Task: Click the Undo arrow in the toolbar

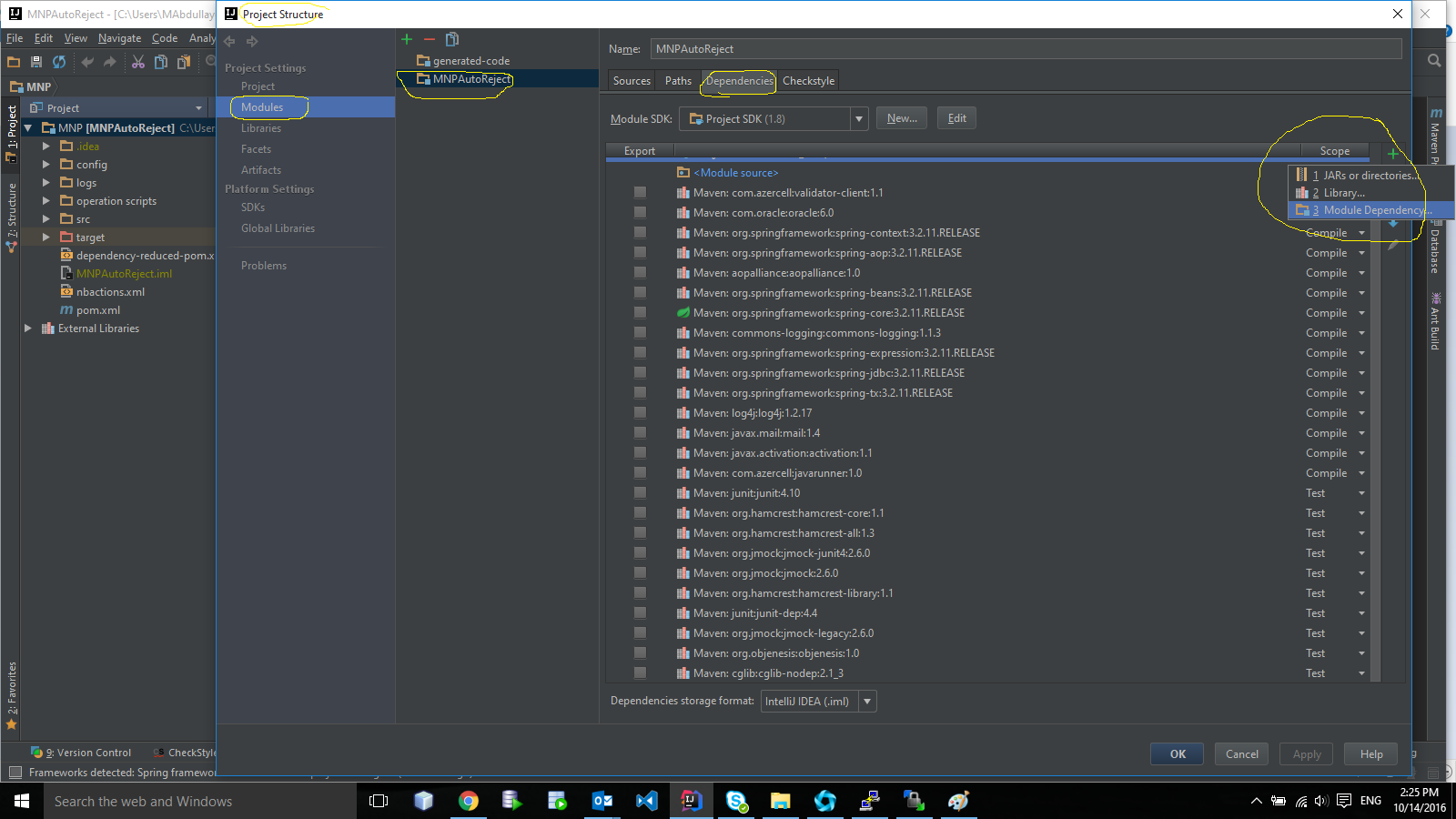Action: pos(87,62)
